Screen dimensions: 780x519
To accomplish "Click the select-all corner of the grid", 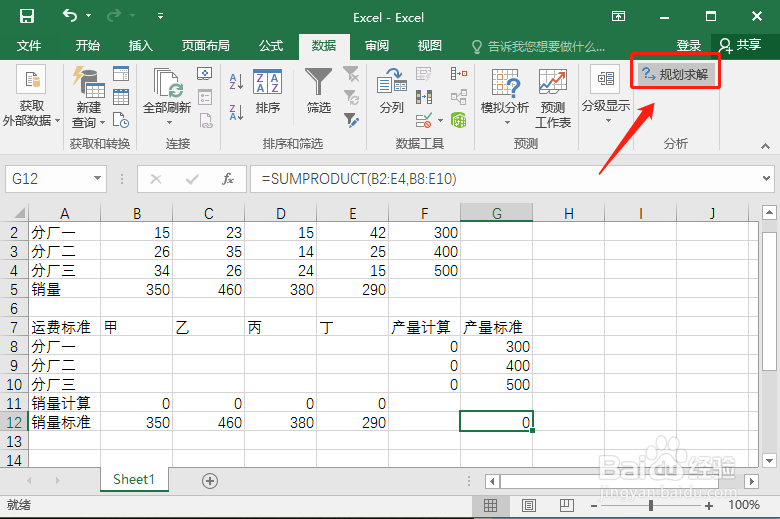I will (x=19, y=213).
